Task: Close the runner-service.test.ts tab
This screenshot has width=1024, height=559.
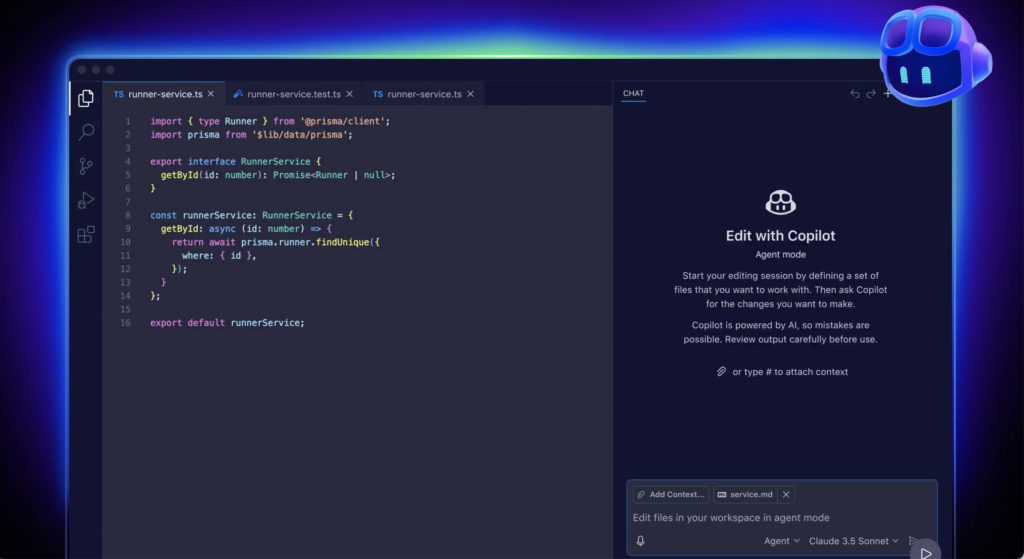Action: point(350,94)
